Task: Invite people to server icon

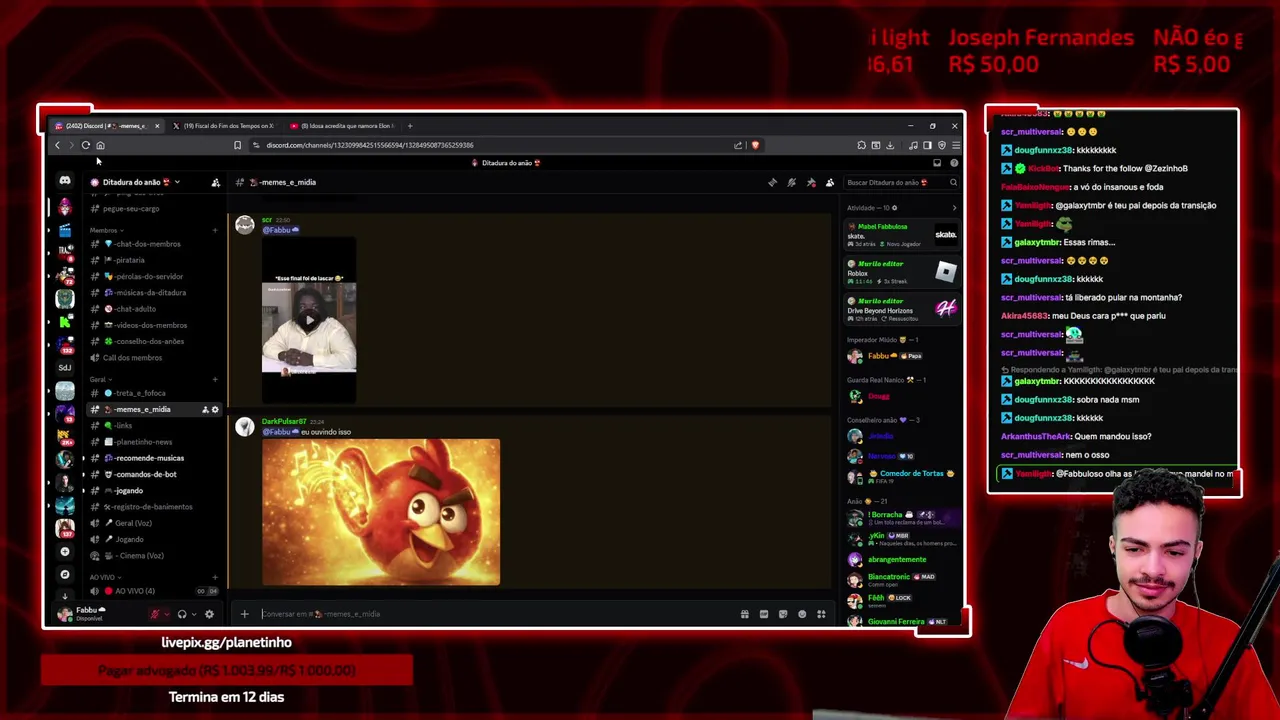Action: 215,182
